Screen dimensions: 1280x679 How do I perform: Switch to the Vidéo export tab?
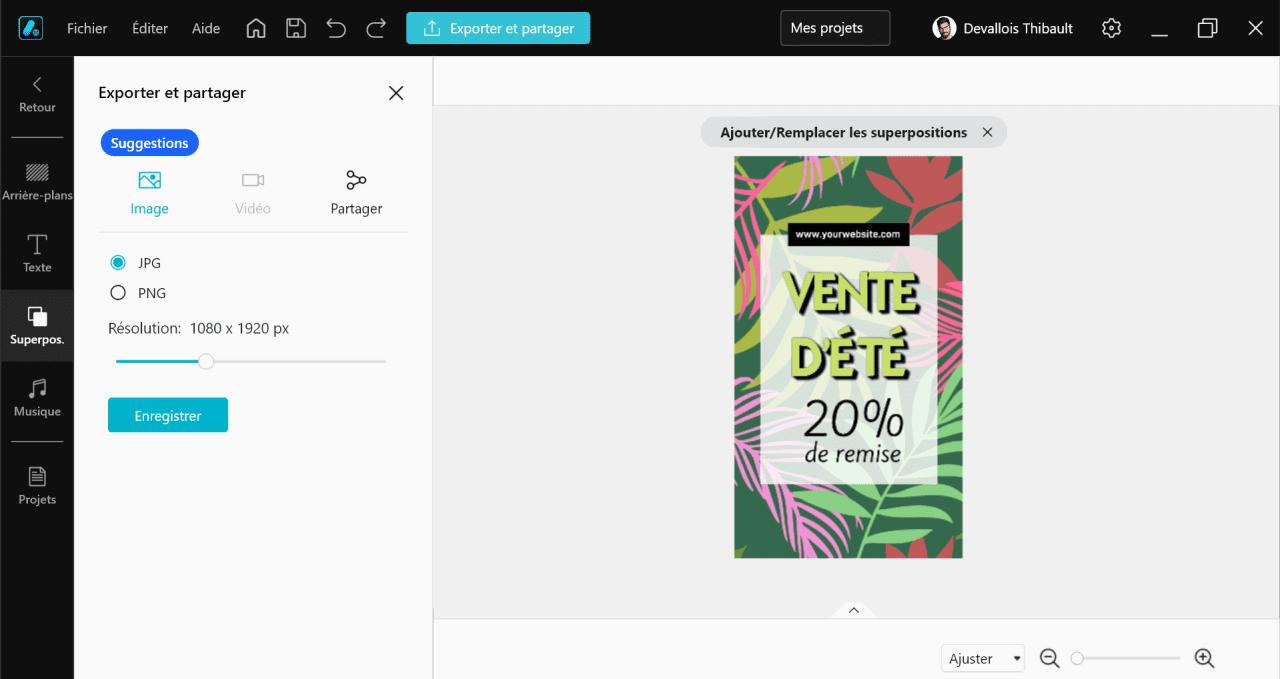pos(252,190)
